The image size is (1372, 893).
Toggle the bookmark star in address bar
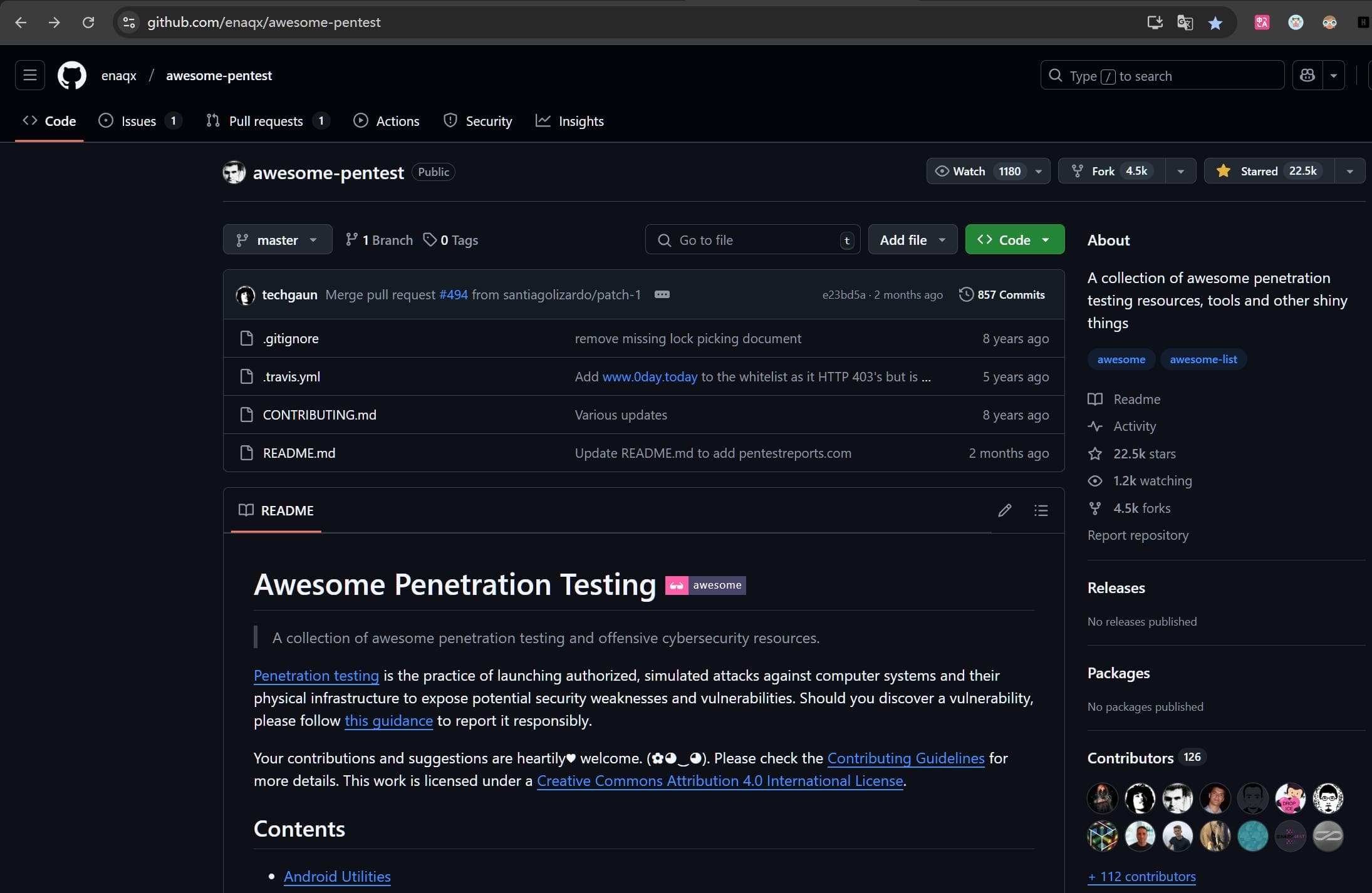tap(1215, 23)
